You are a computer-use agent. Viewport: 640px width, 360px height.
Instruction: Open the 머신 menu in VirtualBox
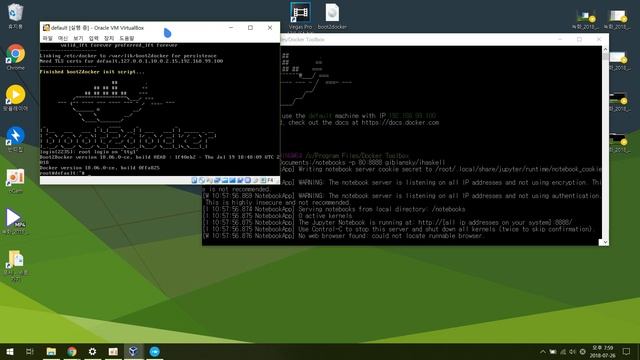click(x=63, y=38)
